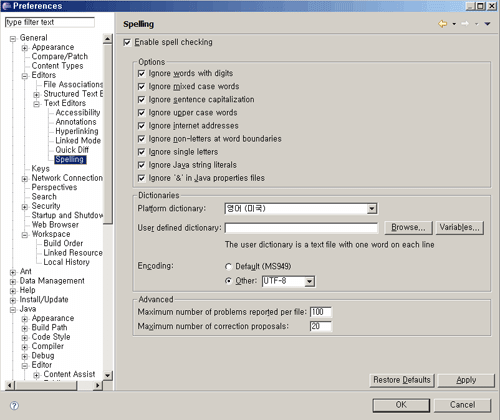Open the help question mark icon
The height and width of the screenshot is (420, 500).
14,405
